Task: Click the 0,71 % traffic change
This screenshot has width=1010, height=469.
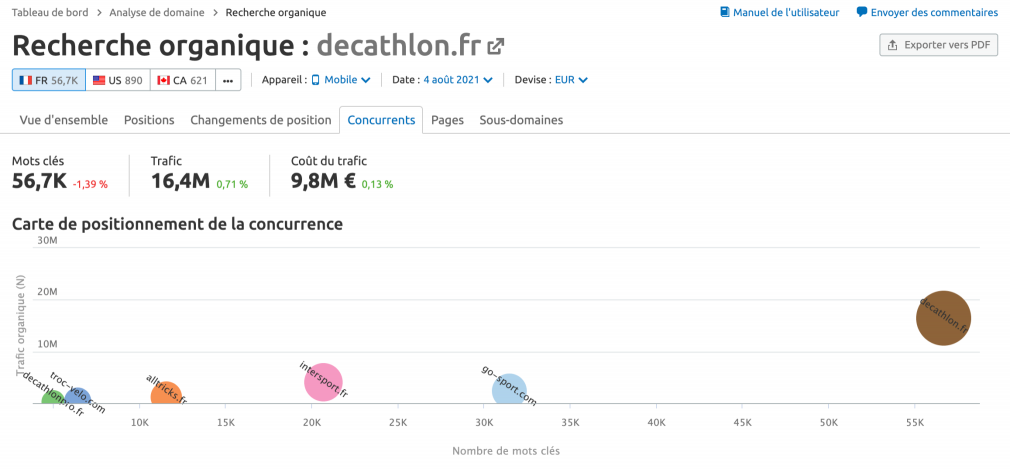Action: coord(232,184)
